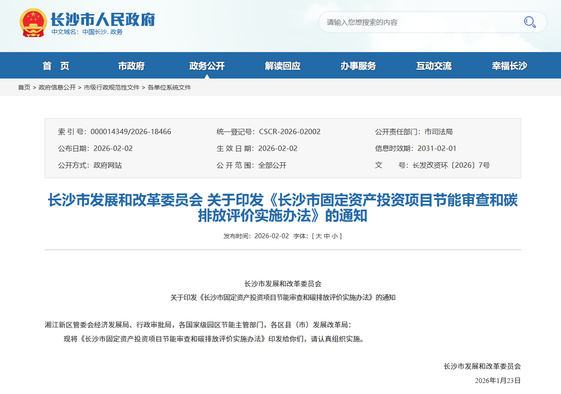The image size is (561, 394).
Task: Click the 发布时间 2026-02-02 line
Action: point(256,236)
